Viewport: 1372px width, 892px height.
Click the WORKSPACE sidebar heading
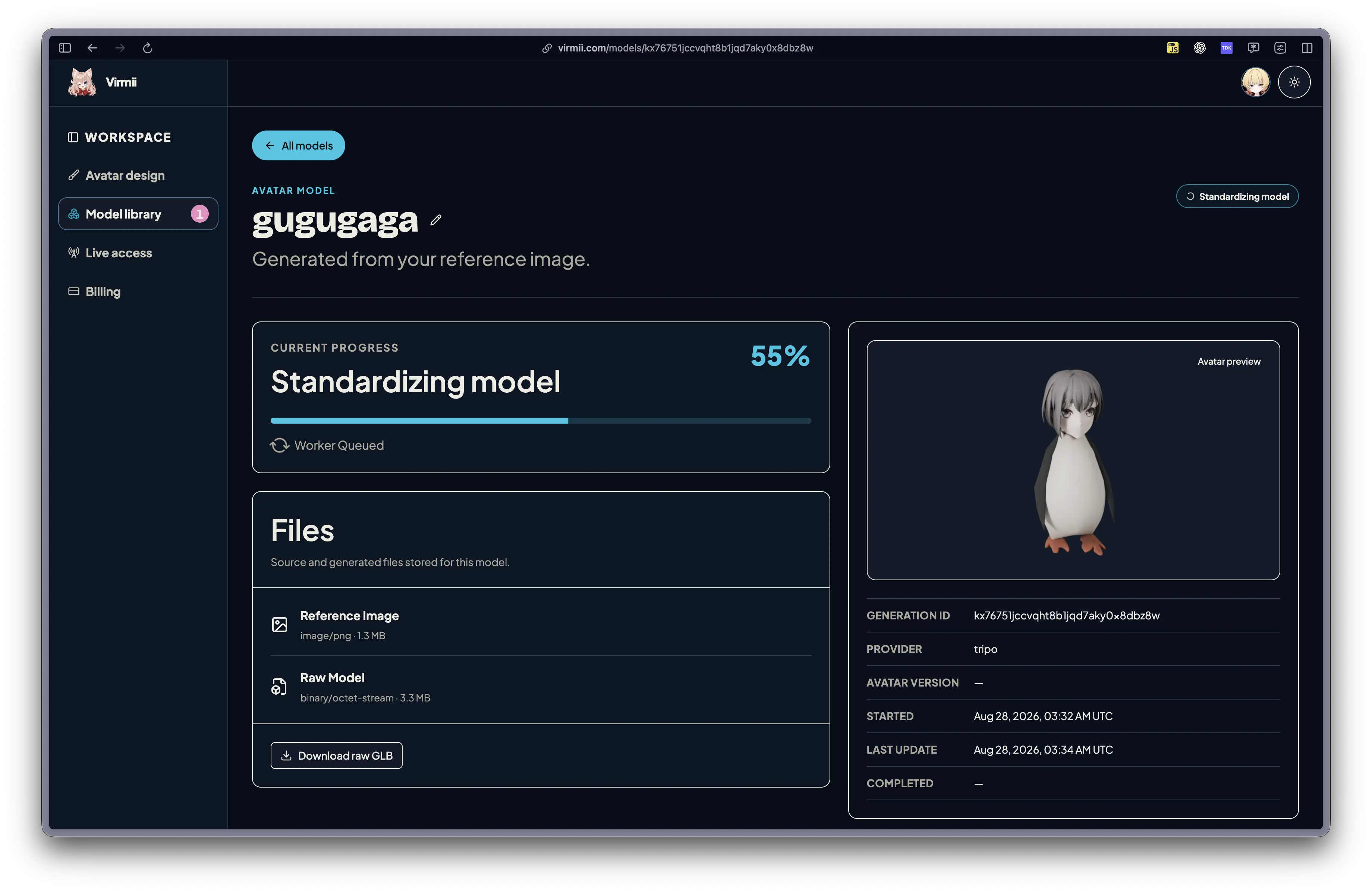click(x=128, y=137)
